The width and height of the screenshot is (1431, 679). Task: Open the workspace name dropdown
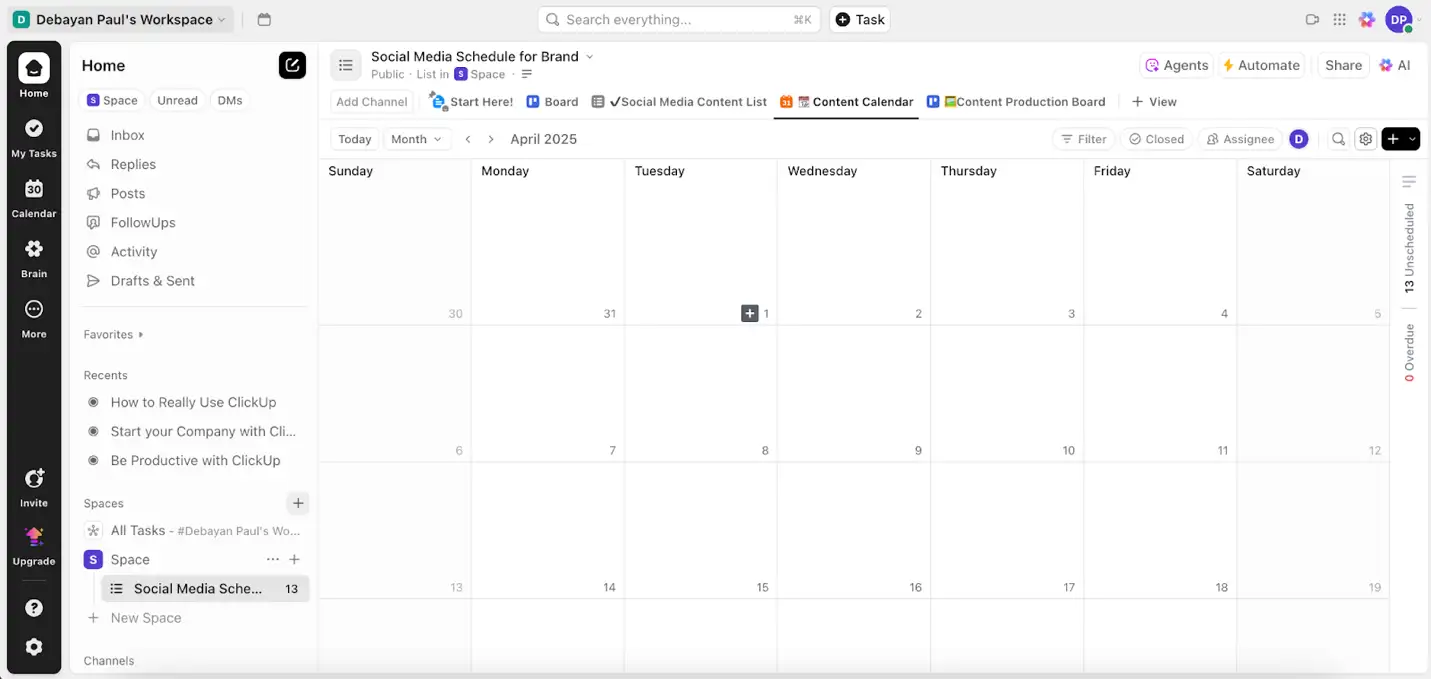120,19
